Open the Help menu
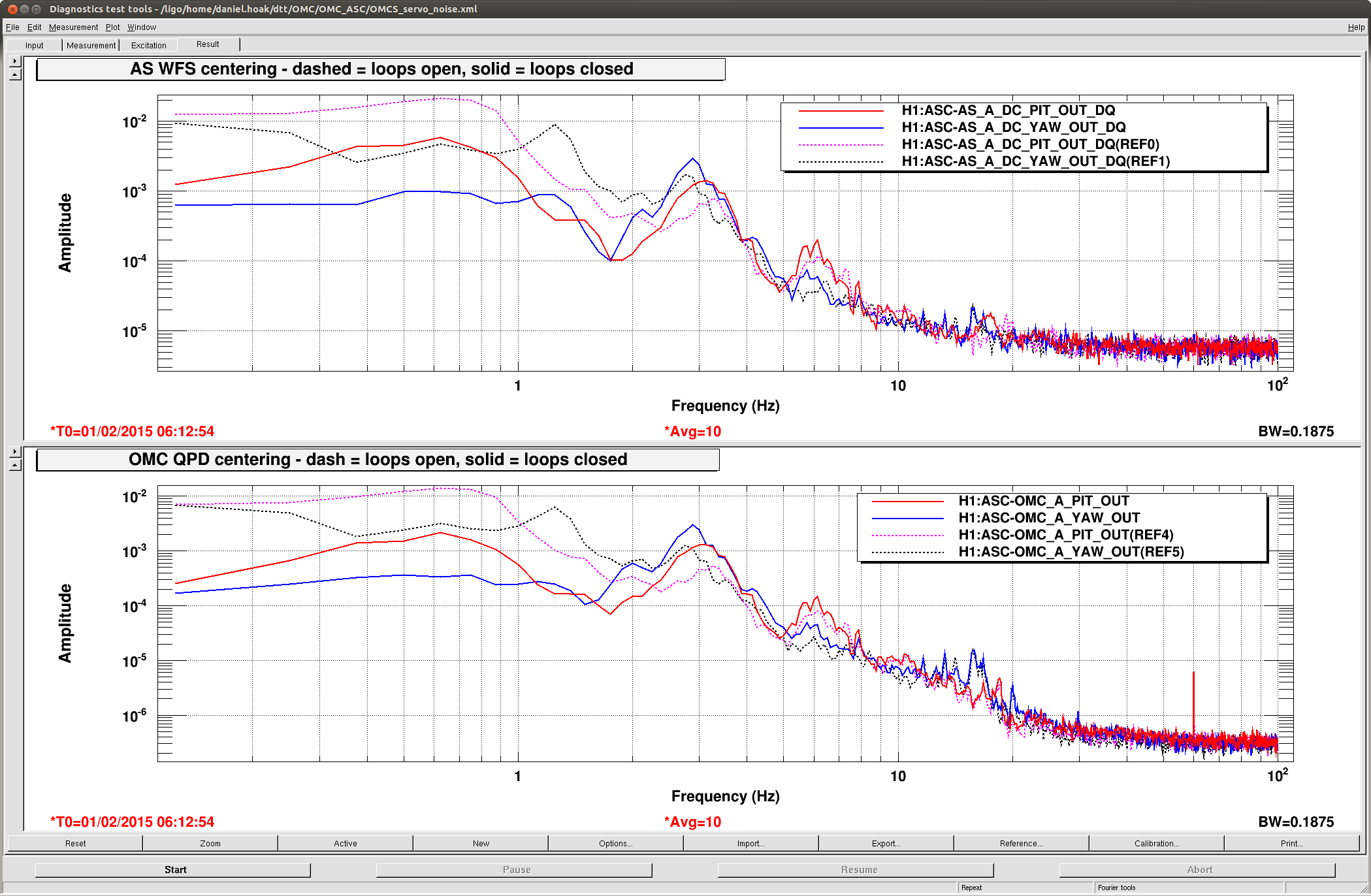This screenshot has width=1371, height=896. [x=1356, y=27]
